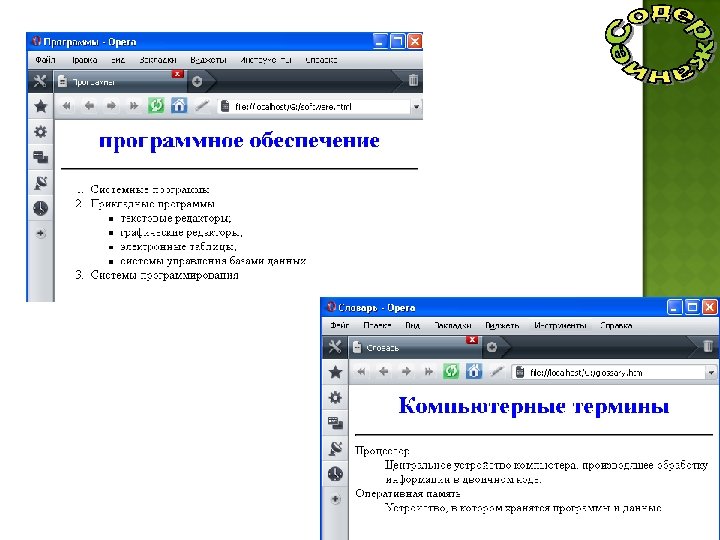Click address field with glossary.htm

point(609,372)
